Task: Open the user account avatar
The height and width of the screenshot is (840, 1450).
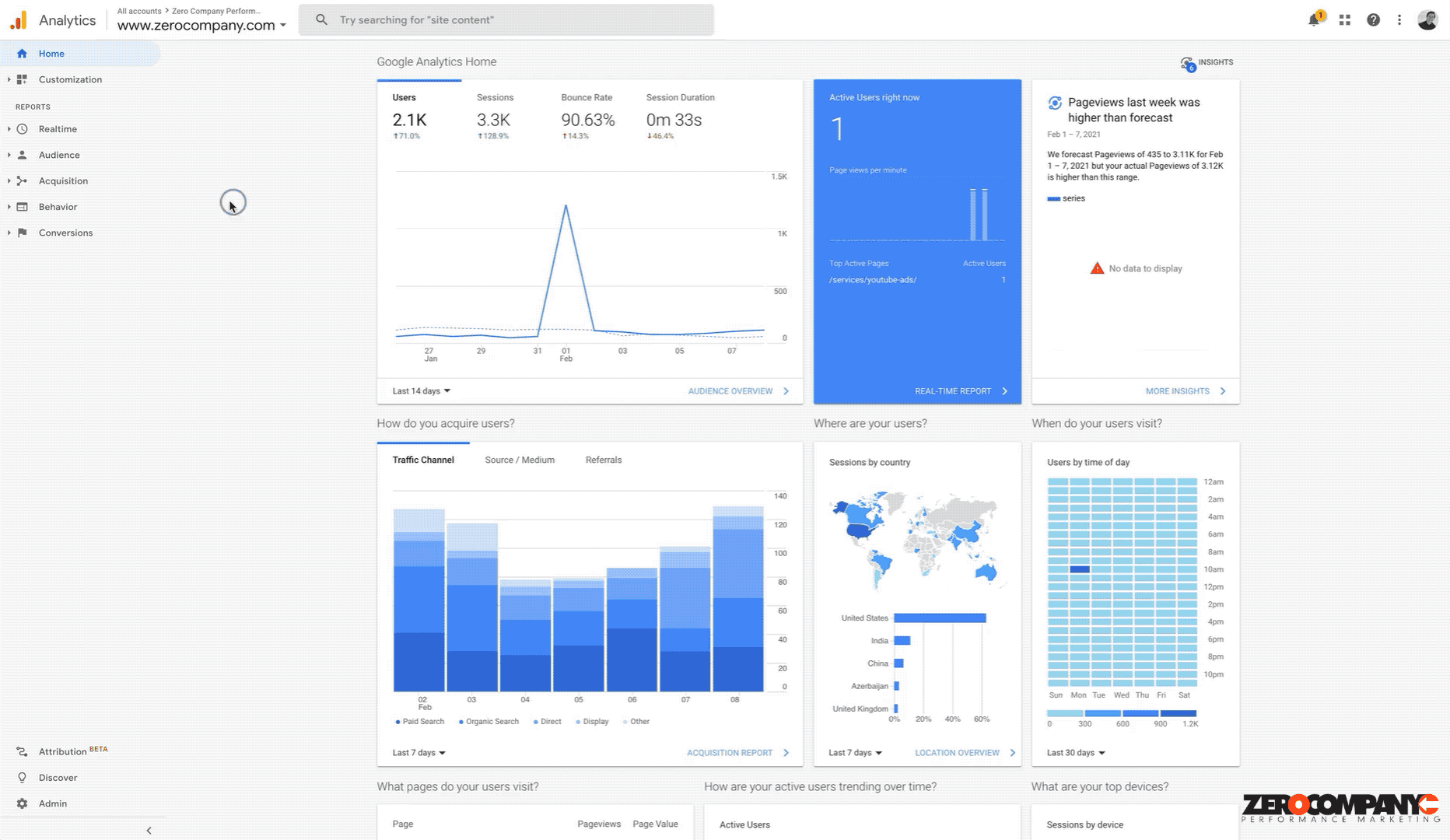Action: (1427, 20)
